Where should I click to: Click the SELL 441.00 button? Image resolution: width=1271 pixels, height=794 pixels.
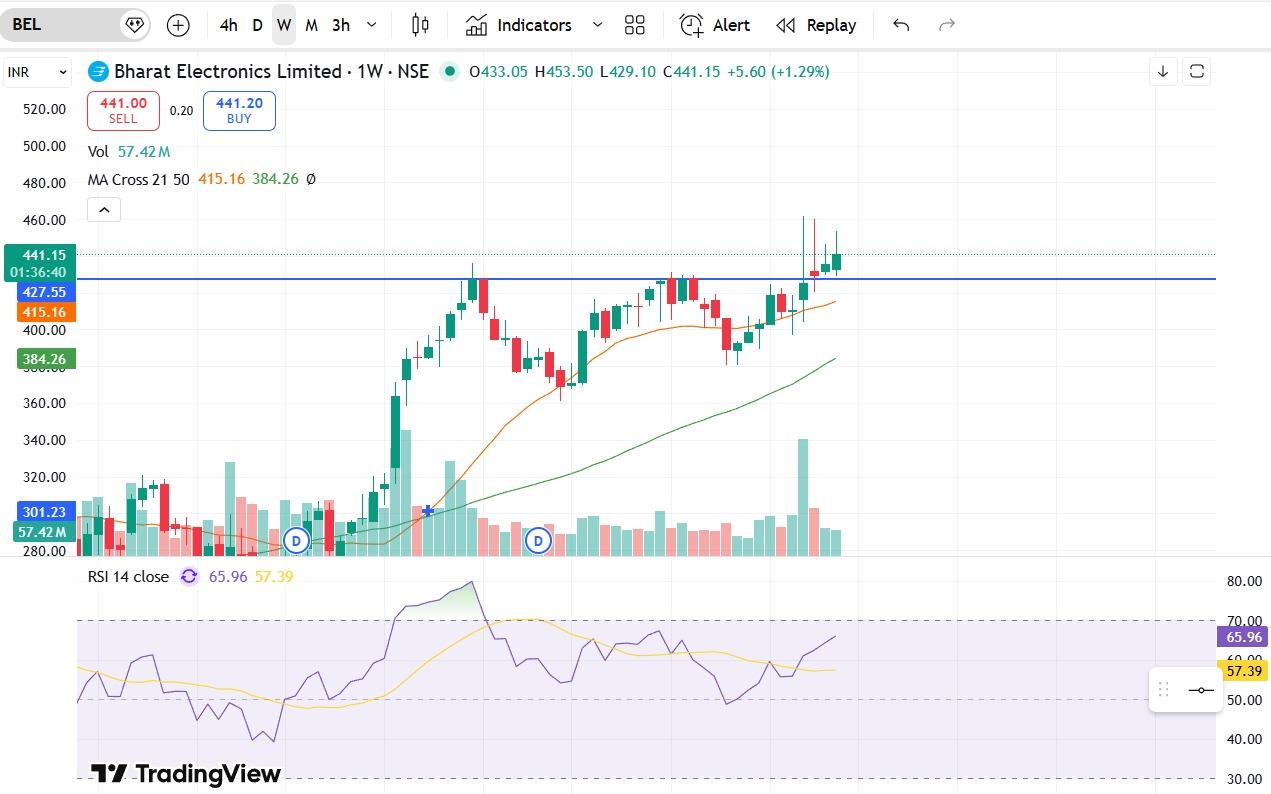123,111
